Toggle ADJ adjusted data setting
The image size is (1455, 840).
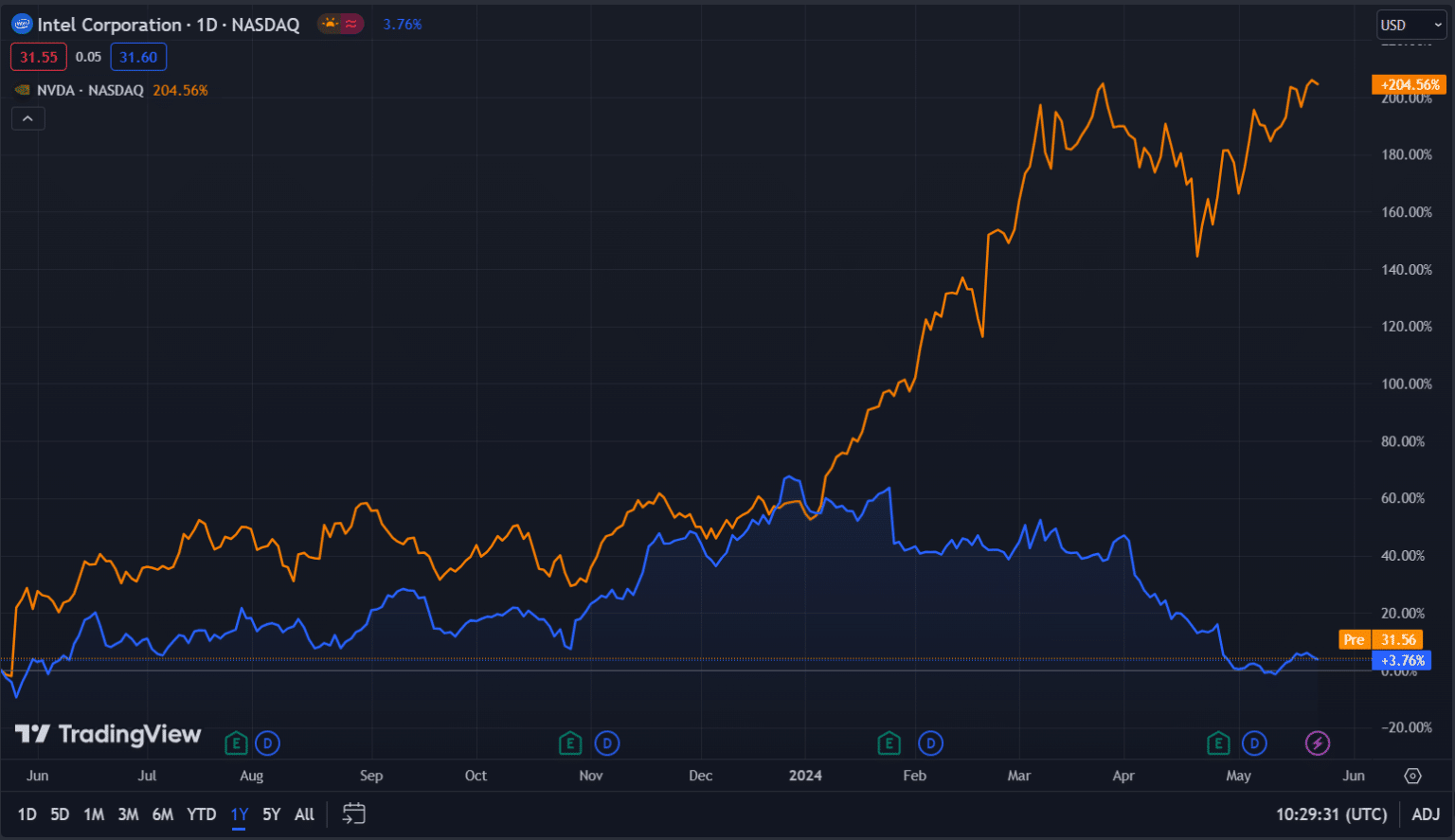[1426, 814]
